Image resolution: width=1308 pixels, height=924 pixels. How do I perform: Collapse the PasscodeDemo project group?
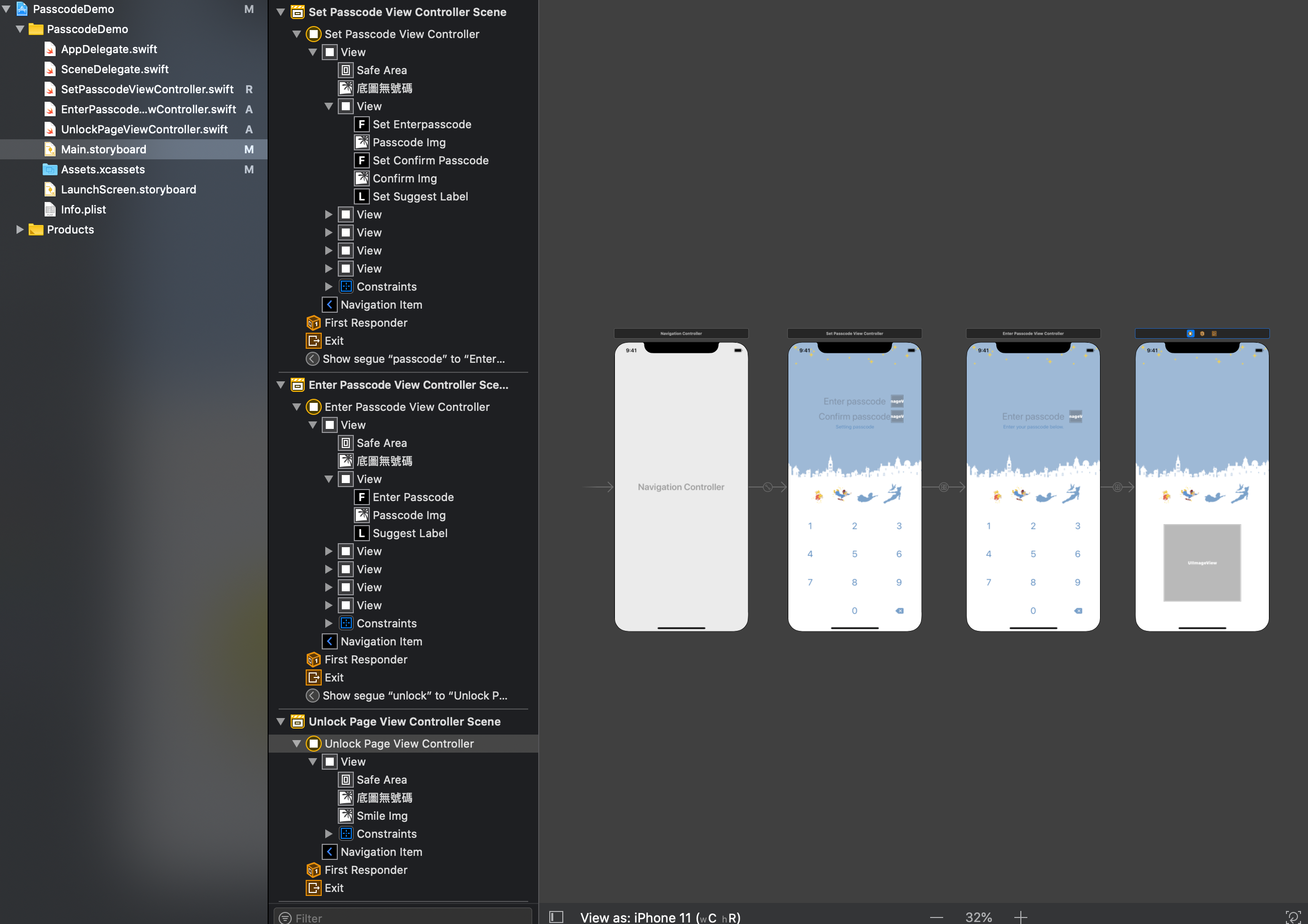[19, 29]
